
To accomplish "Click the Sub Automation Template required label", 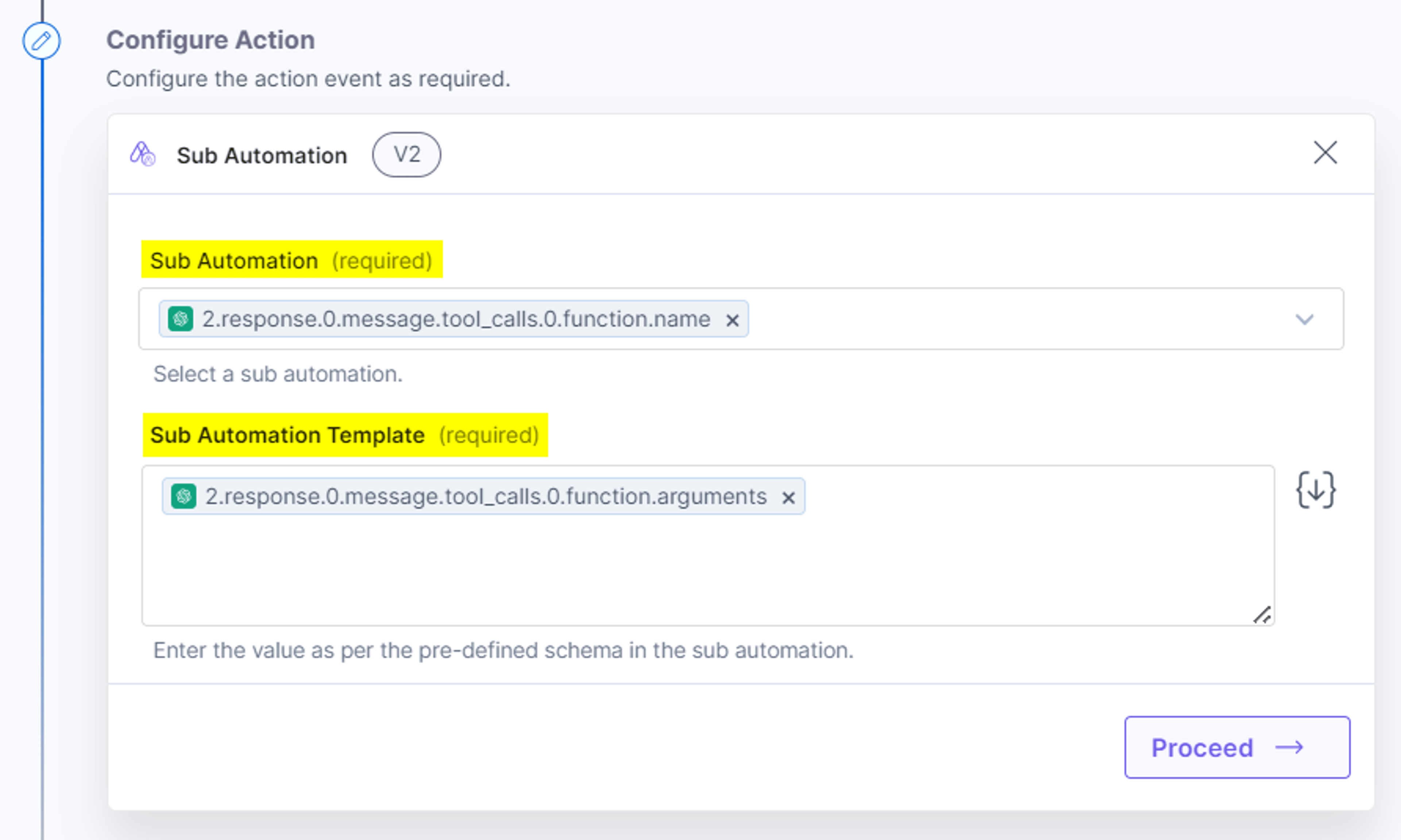I will coord(345,435).
